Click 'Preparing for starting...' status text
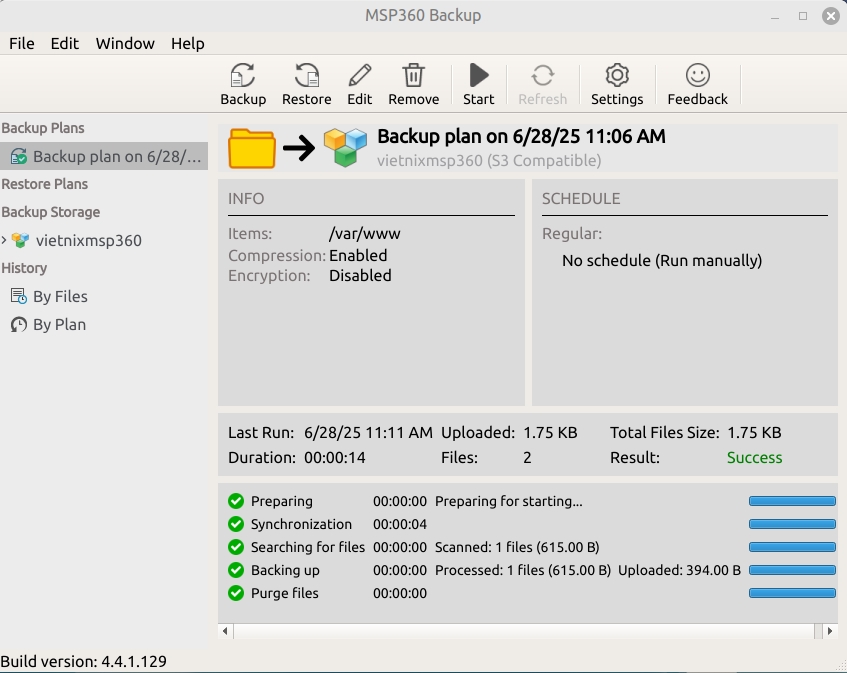Image resolution: width=847 pixels, height=673 pixels. coord(509,501)
